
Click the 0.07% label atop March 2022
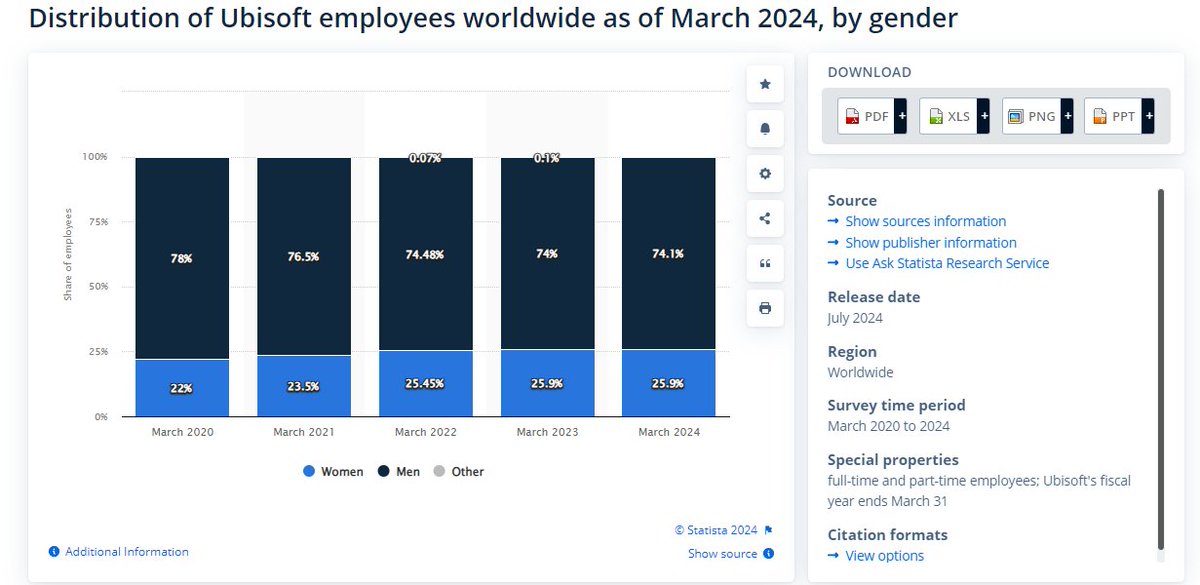pos(426,158)
